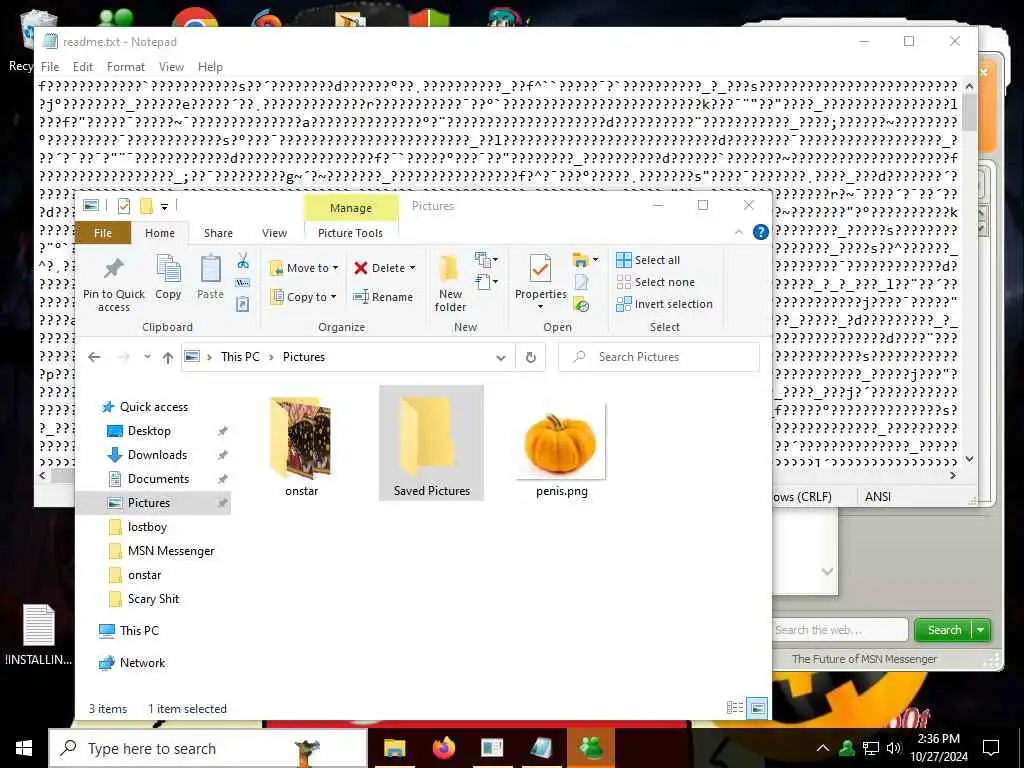Image resolution: width=1024 pixels, height=768 pixels.
Task: Click the Cut scissors icon in ribbon
Action: pyautogui.click(x=243, y=261)
